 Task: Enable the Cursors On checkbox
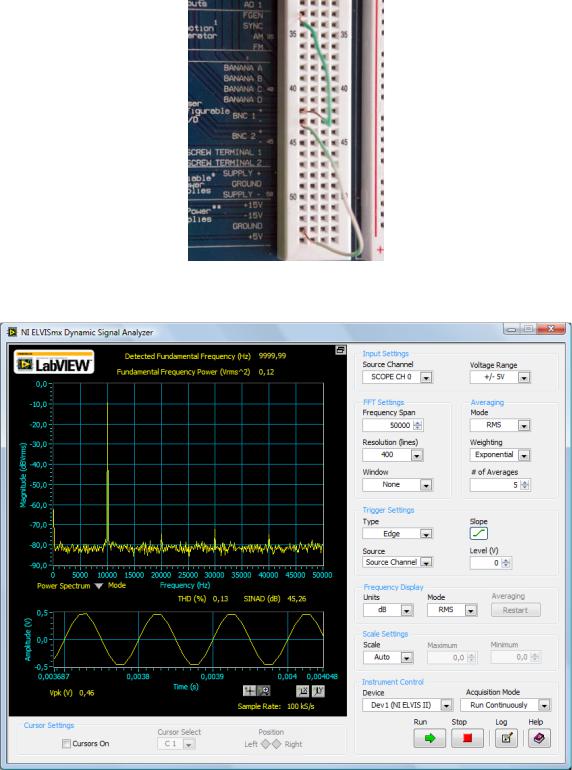(x=66, y=743)
